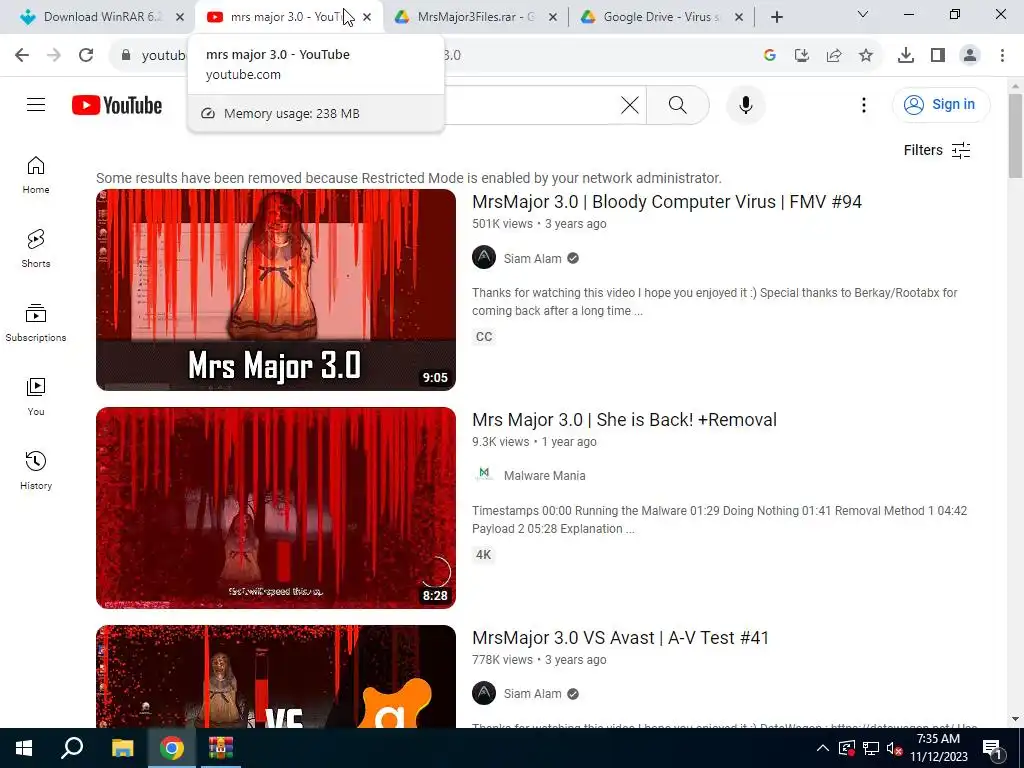Start voice search with microphone
The image size is (1024, 768).
(746, 104)
